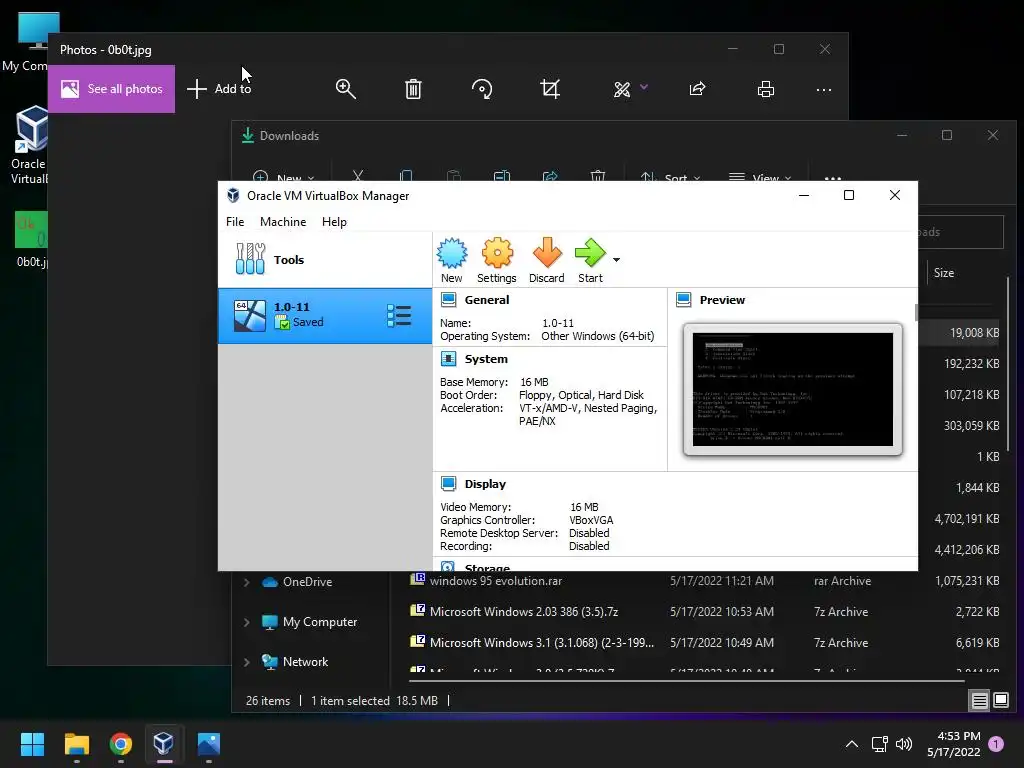Viewport: 1024px width, 768px height.
Task: Click the Edit and Create icon in Photos
Action: (622, 89)
